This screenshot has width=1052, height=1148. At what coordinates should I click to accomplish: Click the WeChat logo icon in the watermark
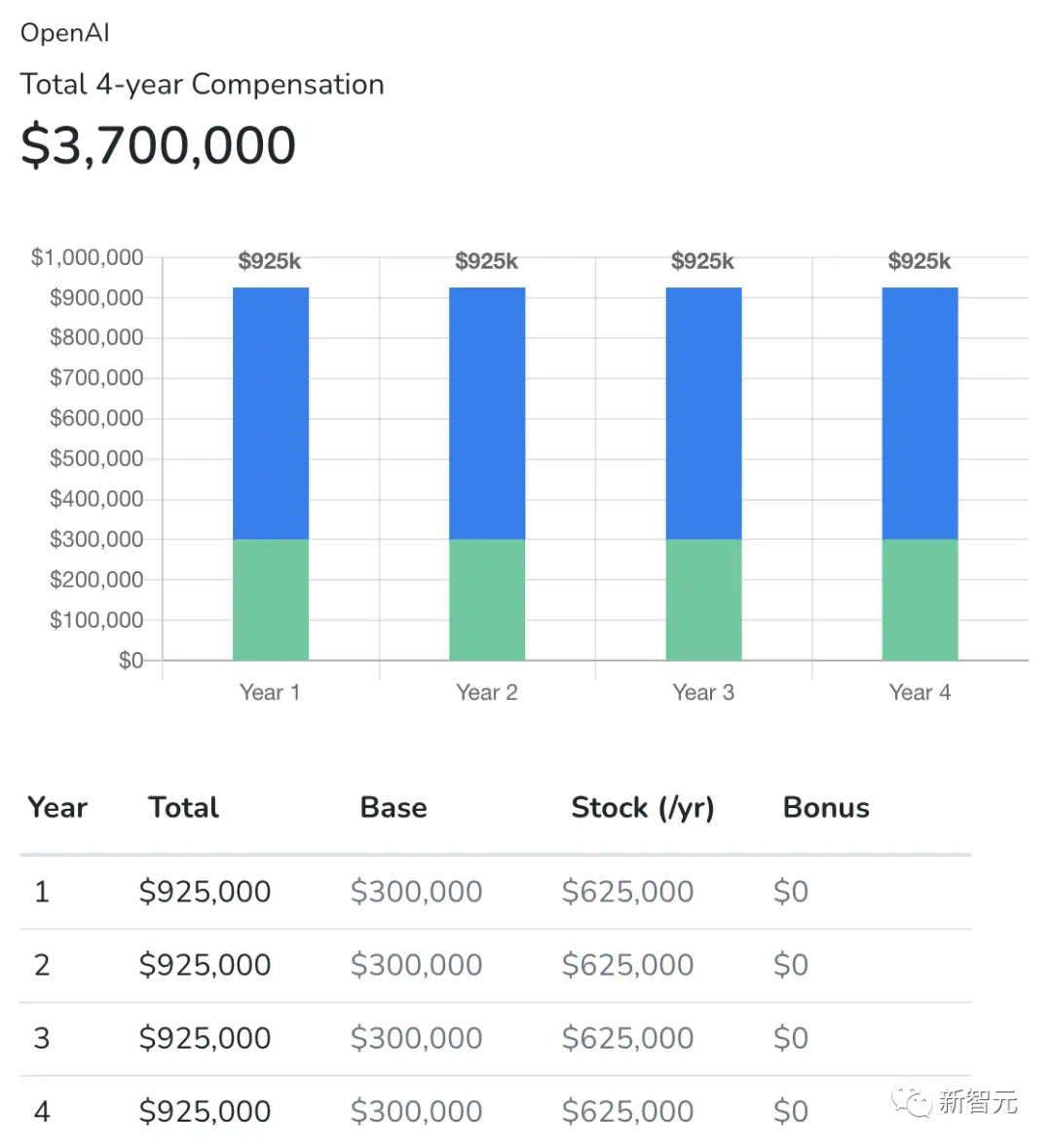[912, 1102]
